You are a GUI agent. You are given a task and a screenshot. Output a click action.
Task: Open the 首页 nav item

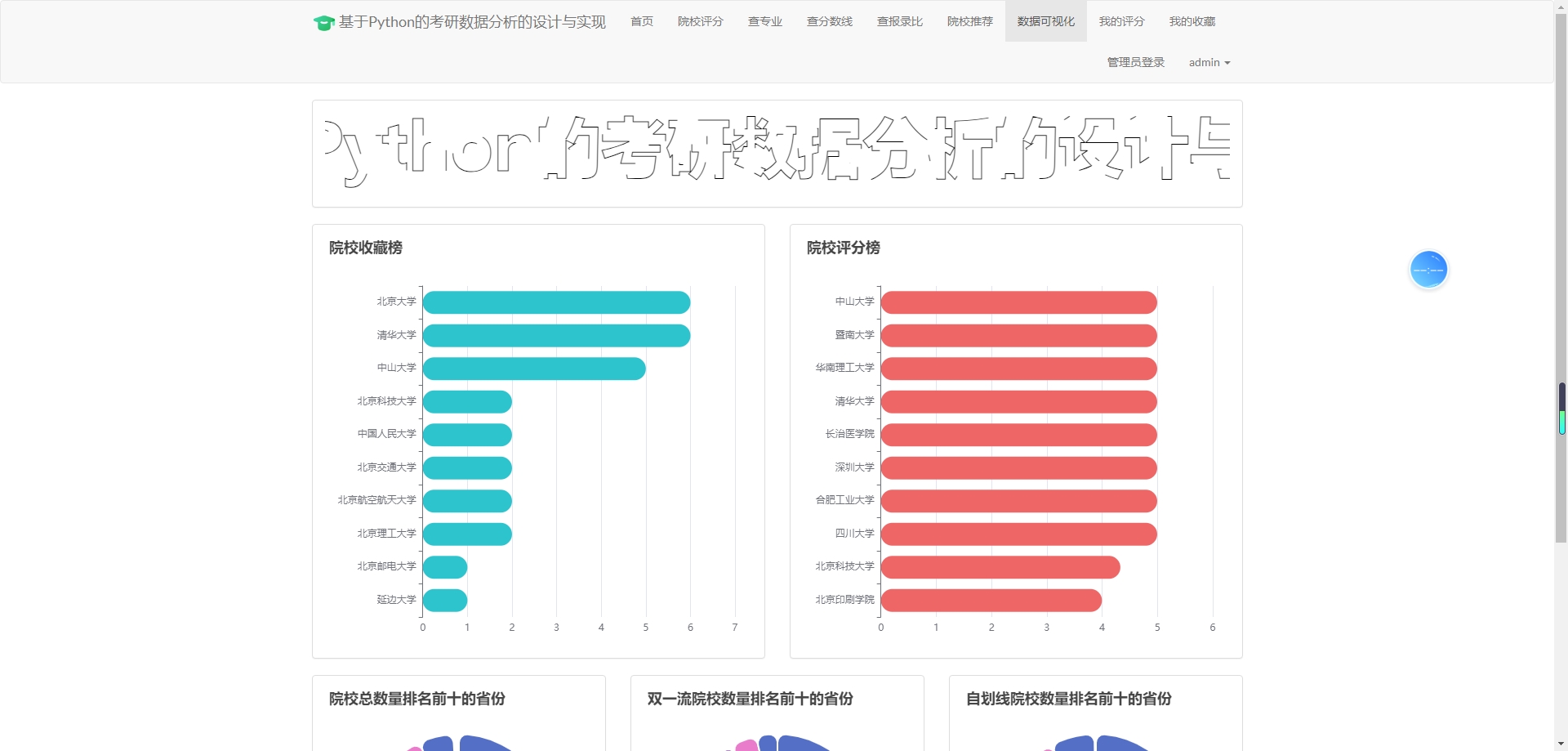coord(642,21)
